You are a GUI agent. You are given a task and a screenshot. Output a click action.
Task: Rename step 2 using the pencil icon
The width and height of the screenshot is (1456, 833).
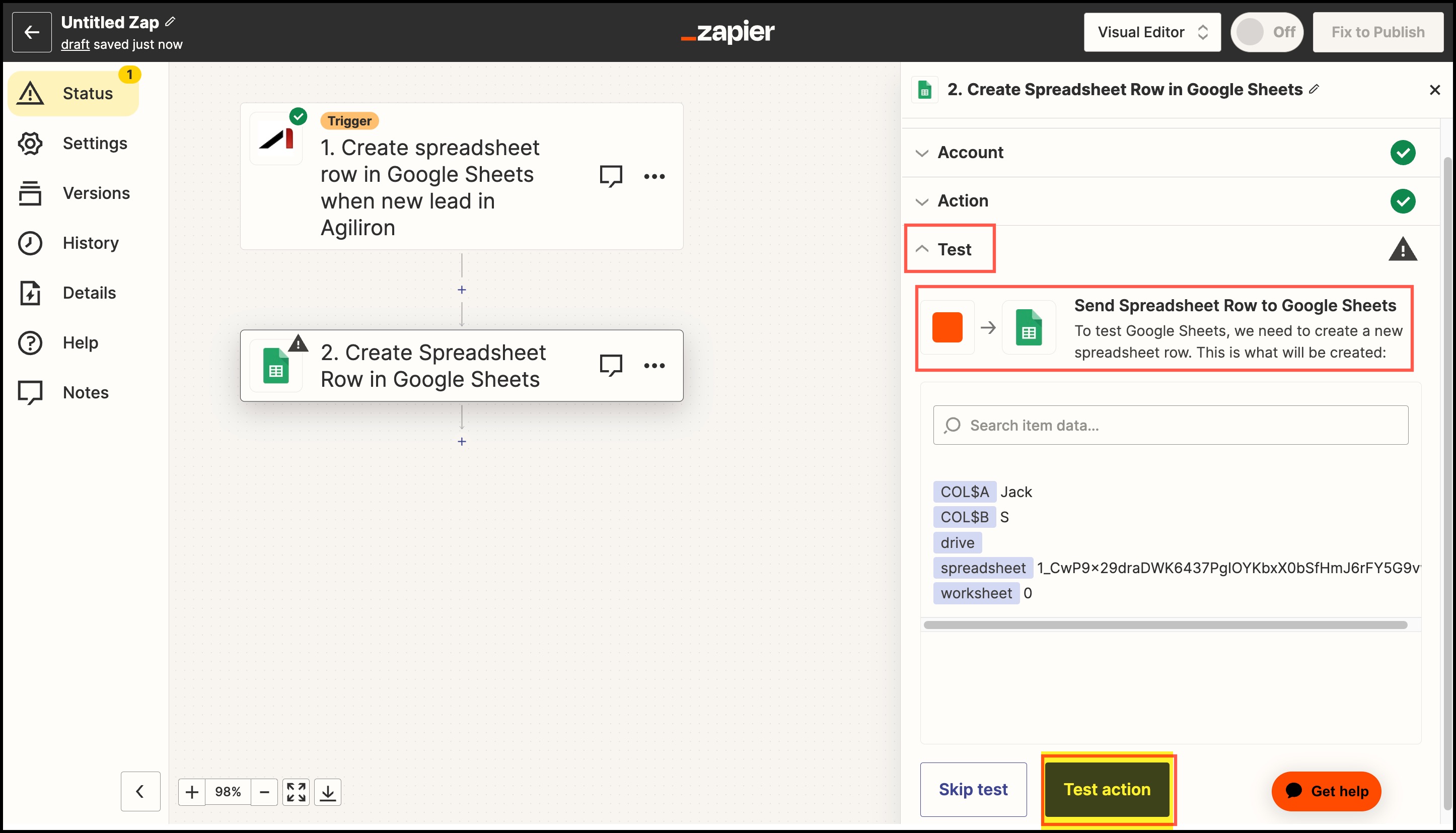(x=1314, y=89)
